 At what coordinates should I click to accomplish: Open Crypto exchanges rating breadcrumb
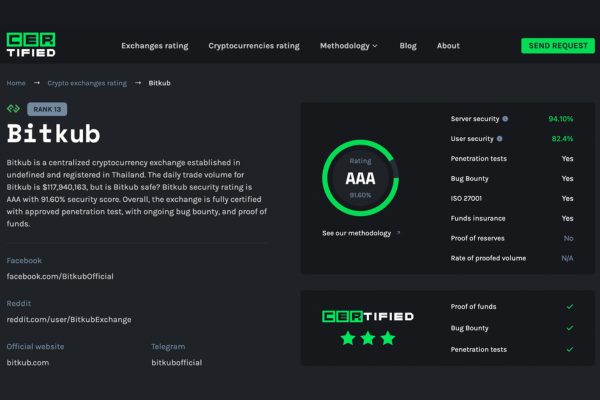pyautogui.click(x=87, y=83)
